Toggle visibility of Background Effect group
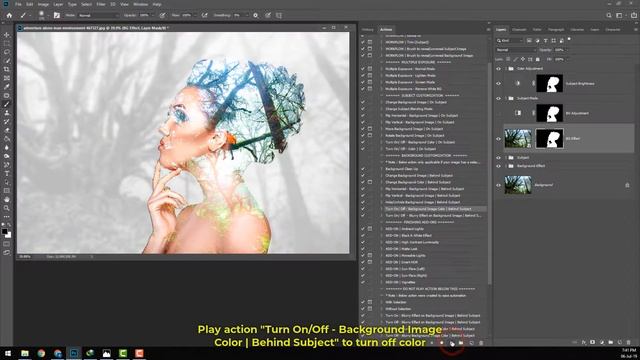640x360 pixels. click(498, 166)
